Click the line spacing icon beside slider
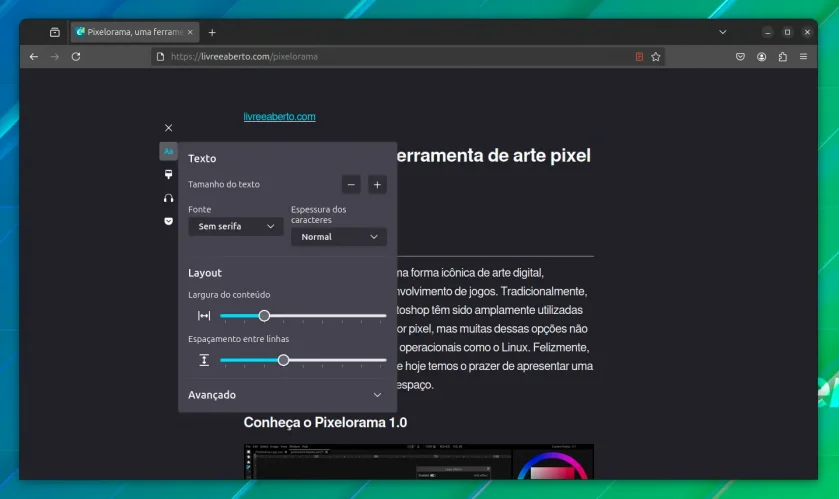Image resolution: width=840 pixels, height=499 pixels. [204, 360]
